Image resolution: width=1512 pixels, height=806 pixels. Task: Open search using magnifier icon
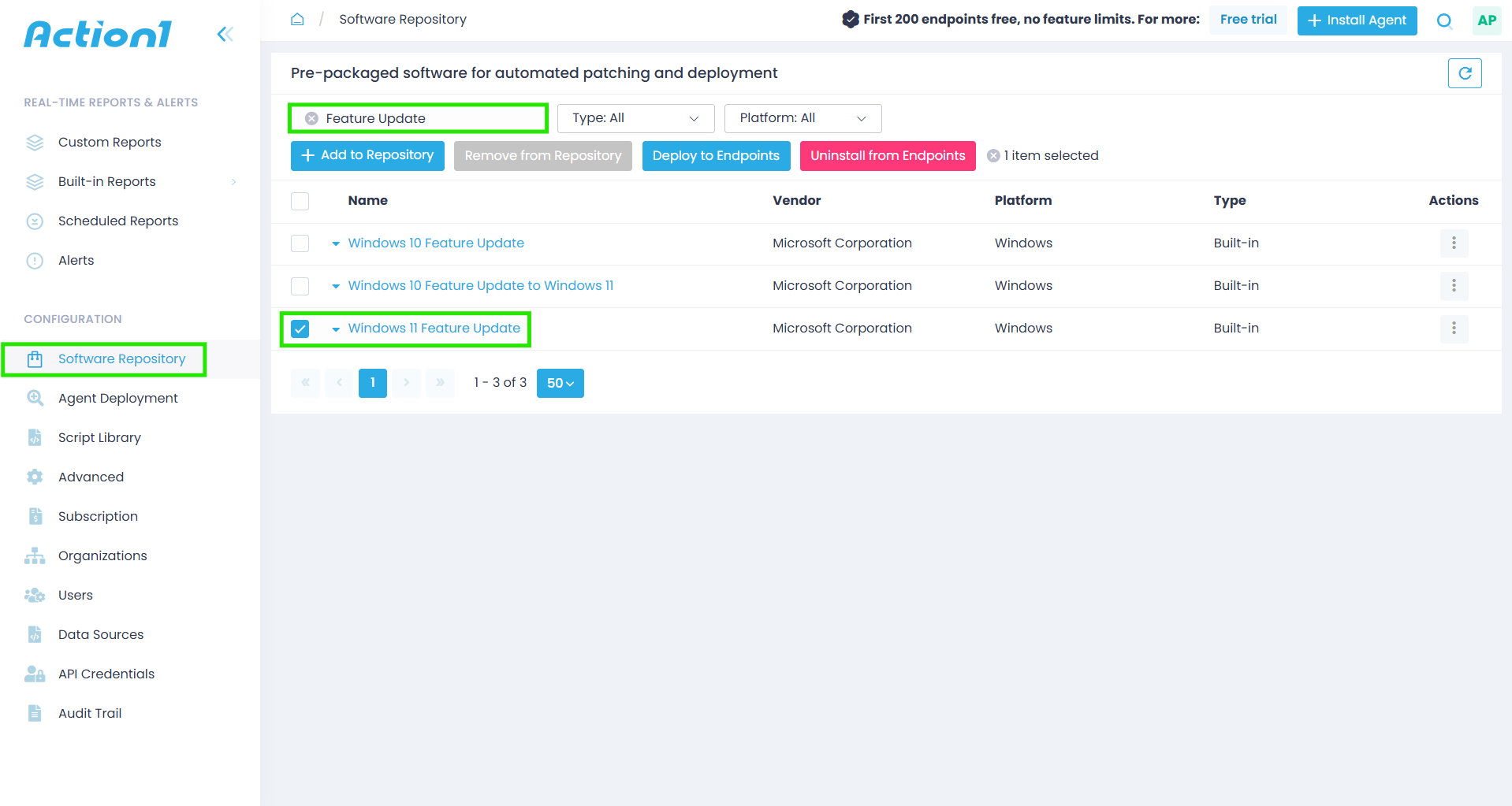[1444, 20]
